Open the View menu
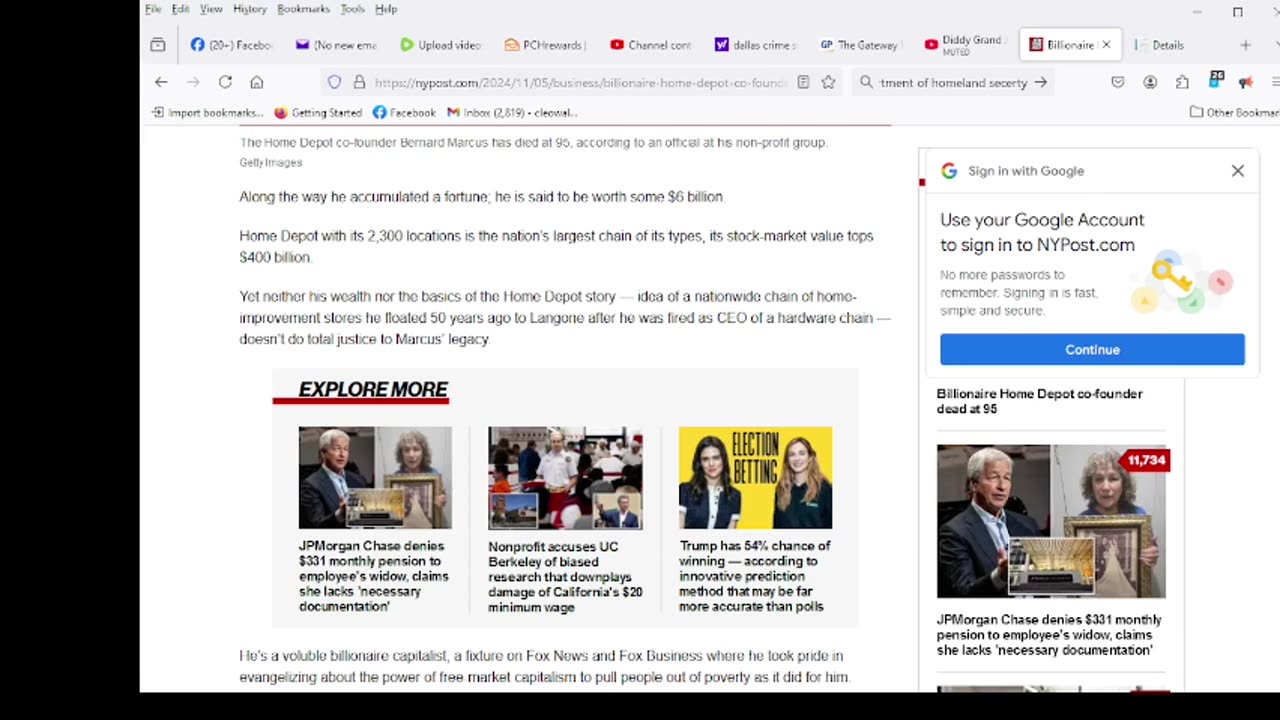Screen dimensions: 1280x720 click(x=211, y=9)
